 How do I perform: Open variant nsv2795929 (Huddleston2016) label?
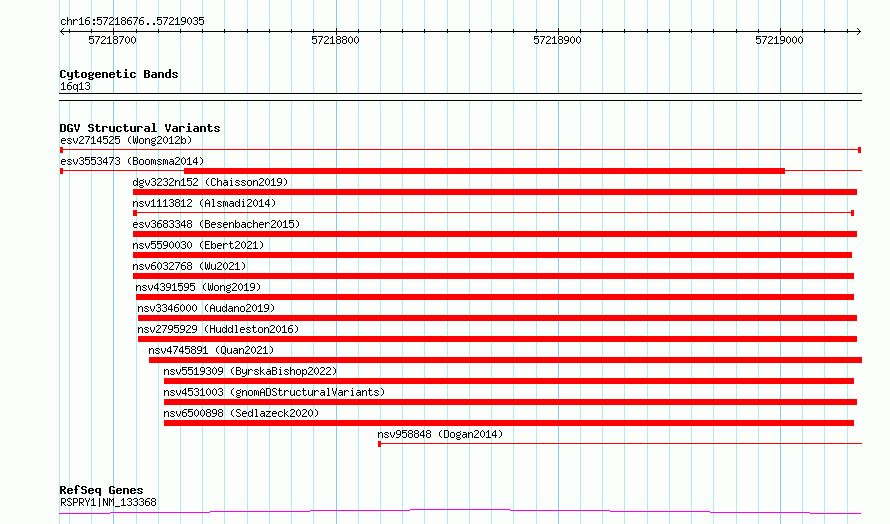[x=218, y=329]
